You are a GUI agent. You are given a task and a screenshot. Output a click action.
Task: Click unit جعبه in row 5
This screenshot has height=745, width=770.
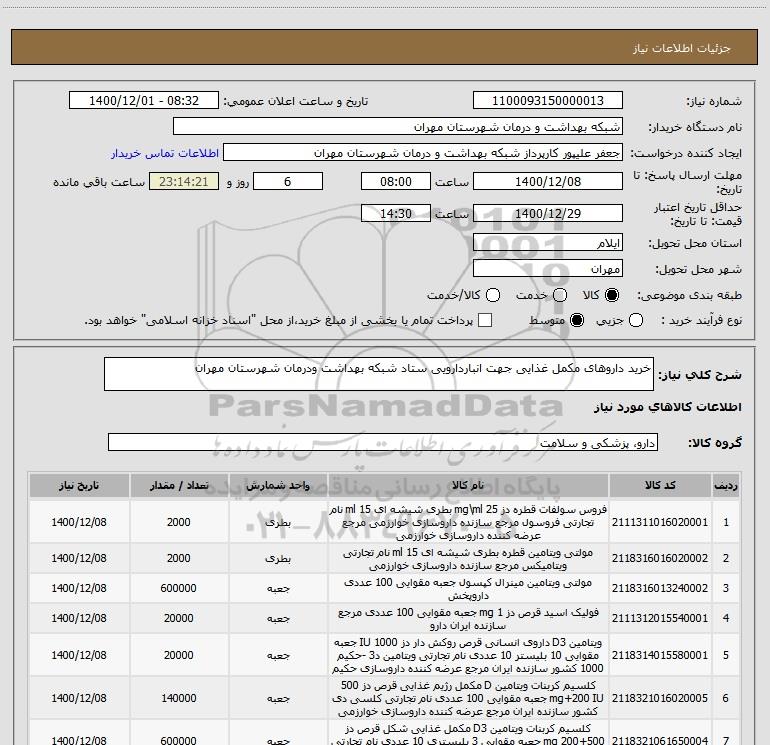[x=278, y=656]
